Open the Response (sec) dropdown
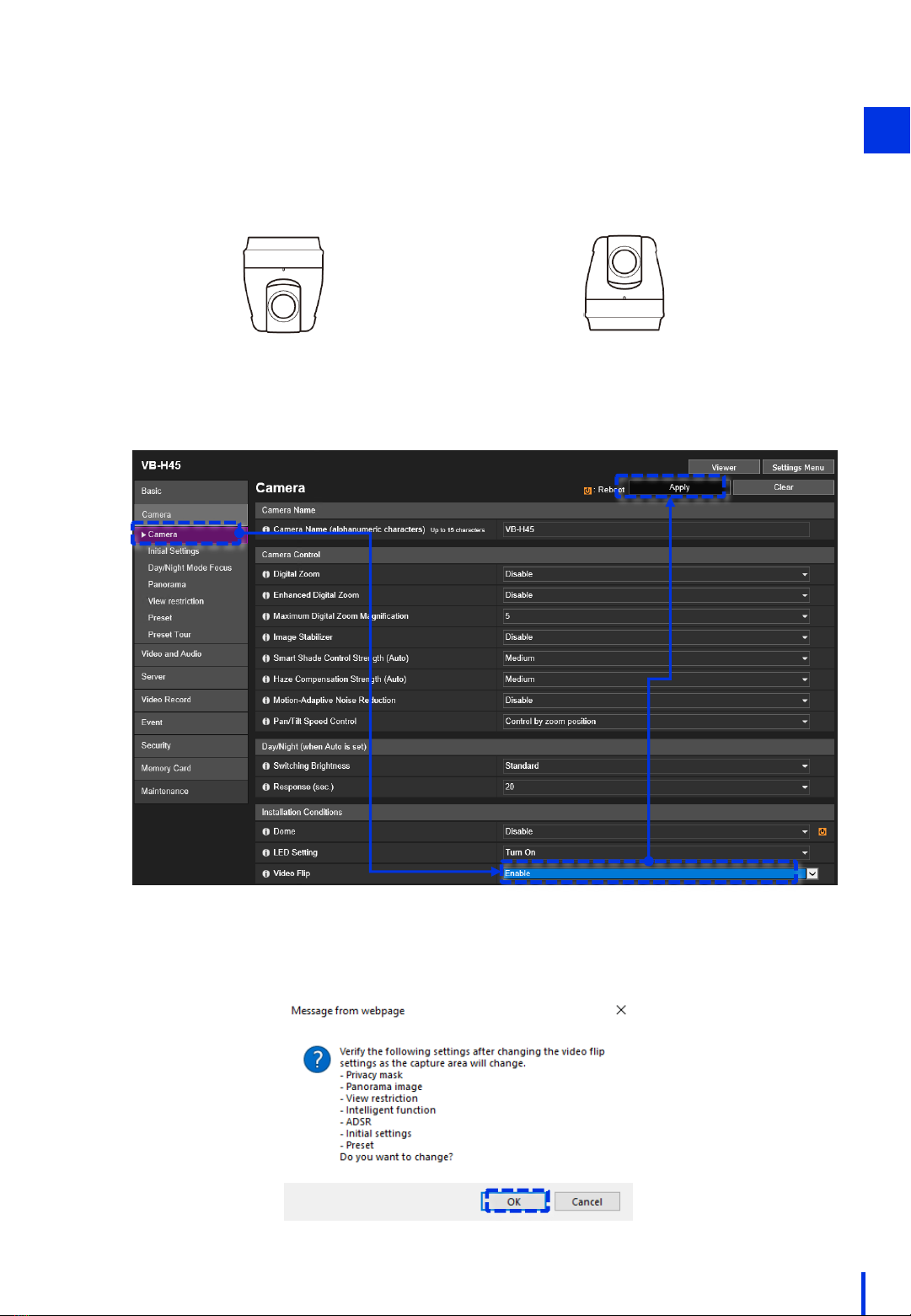Screen dimensions: 911x1316 tap(656, 787)
